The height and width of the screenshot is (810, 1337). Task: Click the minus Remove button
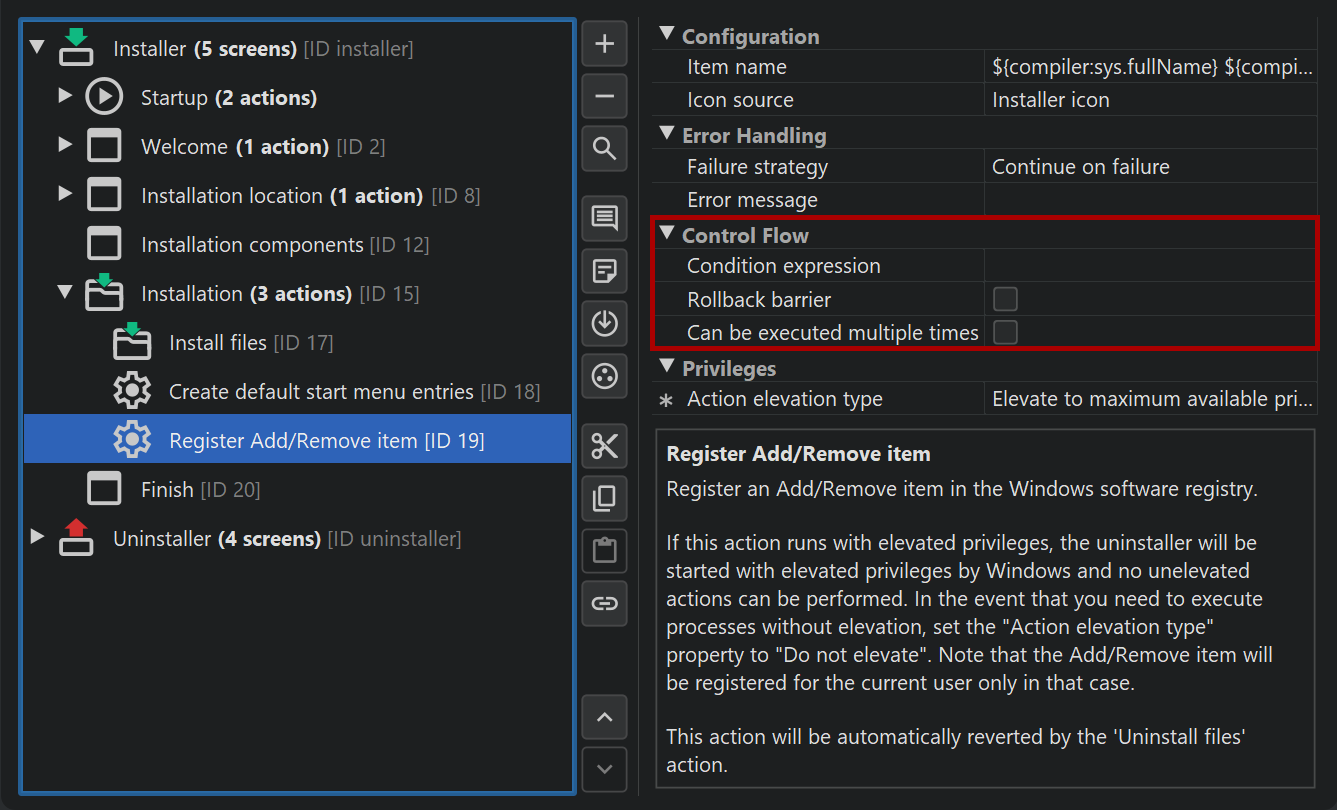click(x=604, y=97)
